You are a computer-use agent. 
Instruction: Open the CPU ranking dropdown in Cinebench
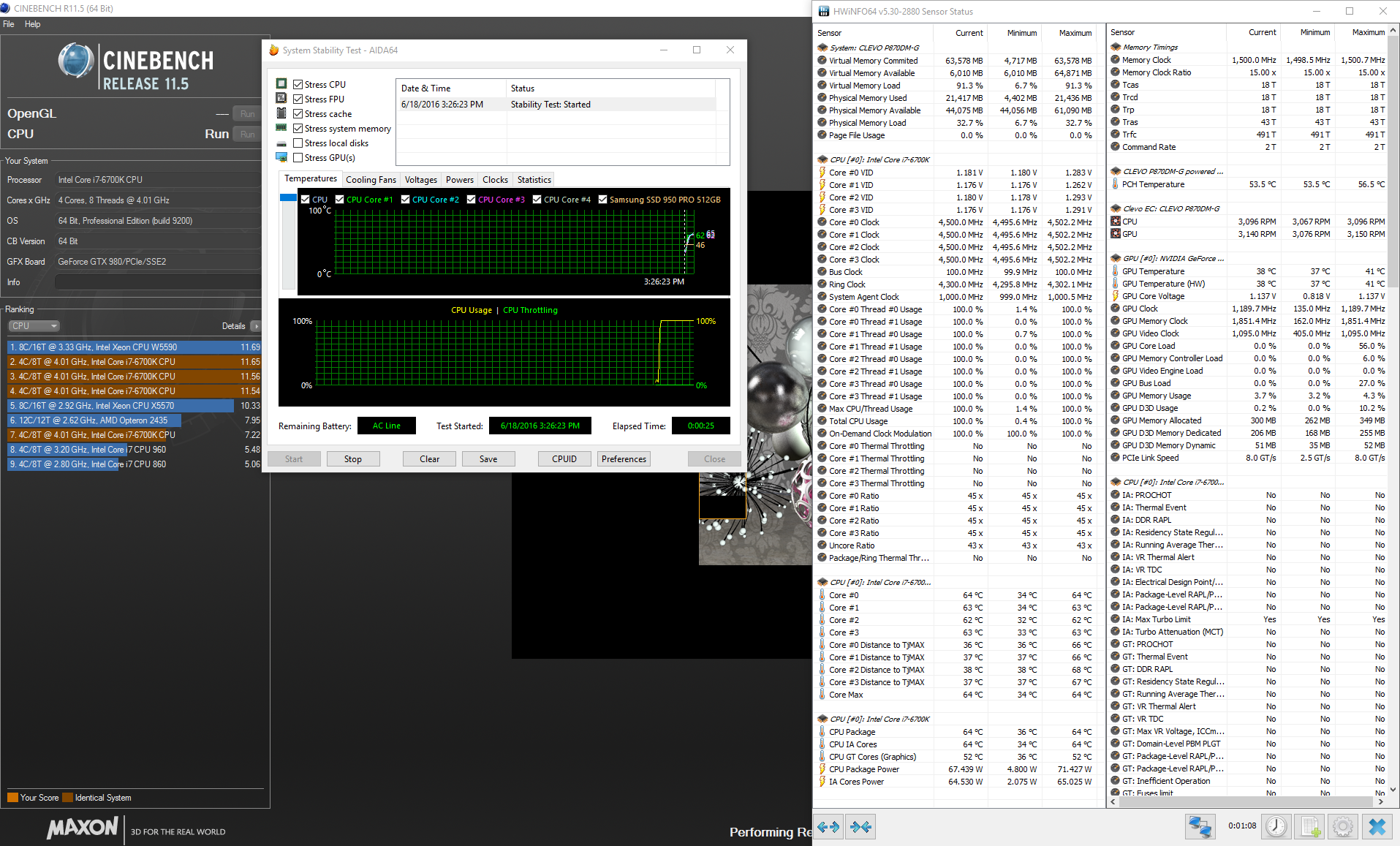(x=34, y=326)
